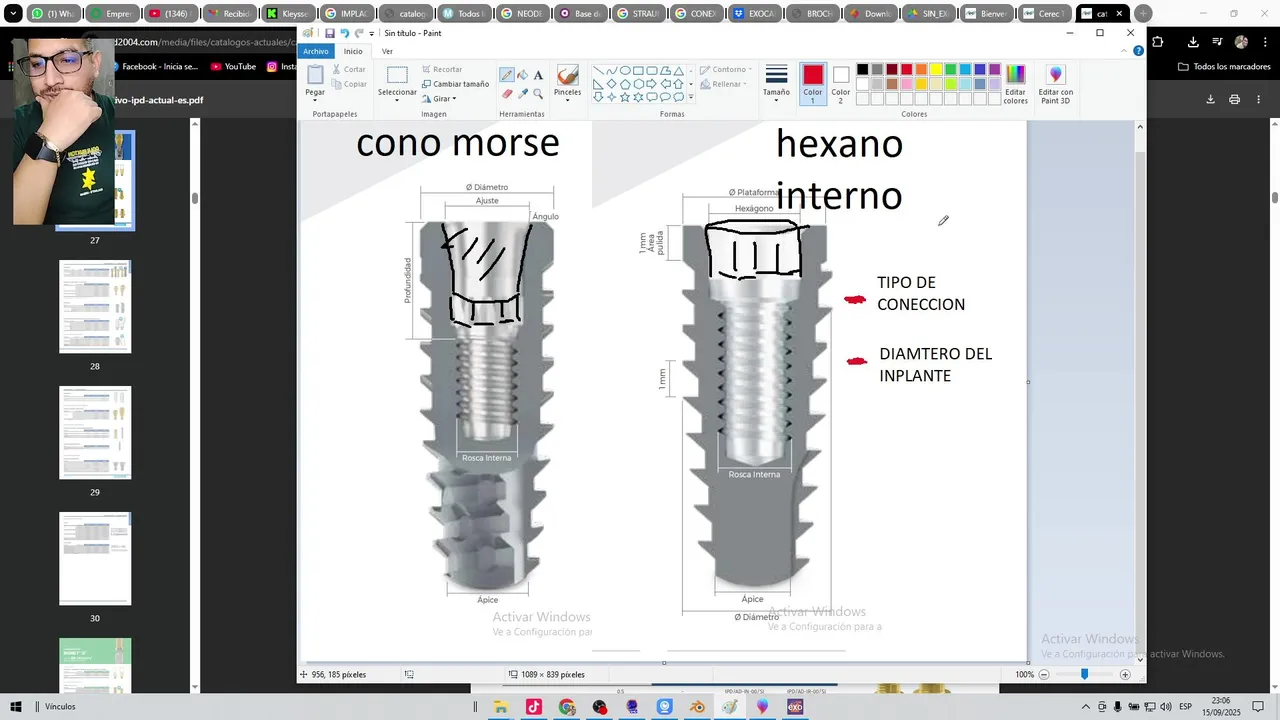Screen dimensions: 1280x720
Task: Select the Fill with color bucket tool
Action: (523, 75)
